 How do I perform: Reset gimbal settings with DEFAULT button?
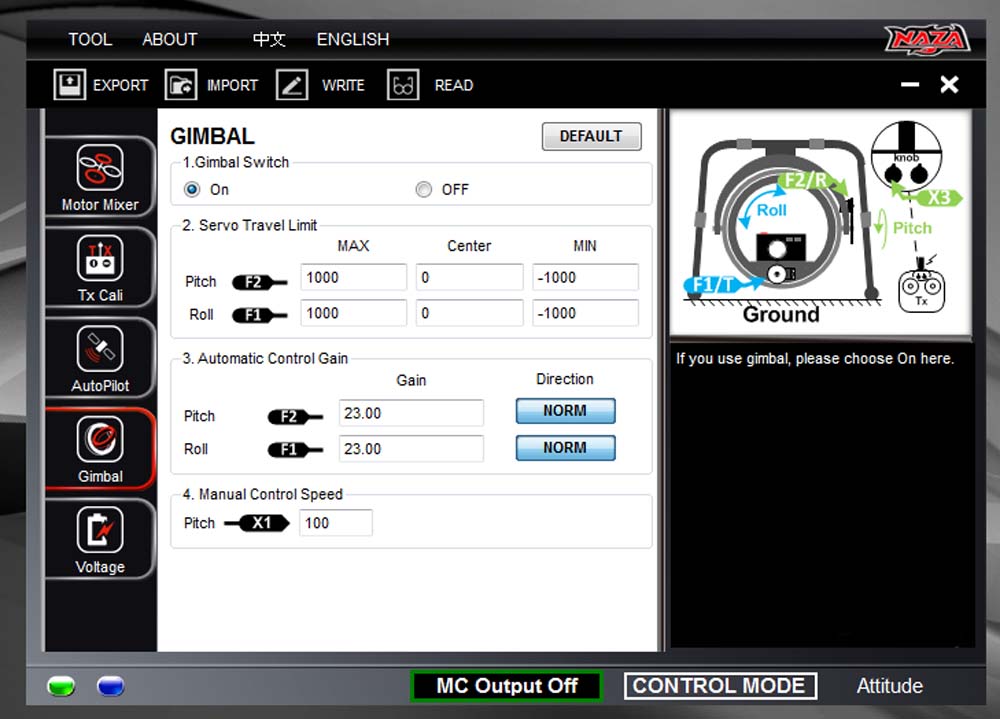591,136
